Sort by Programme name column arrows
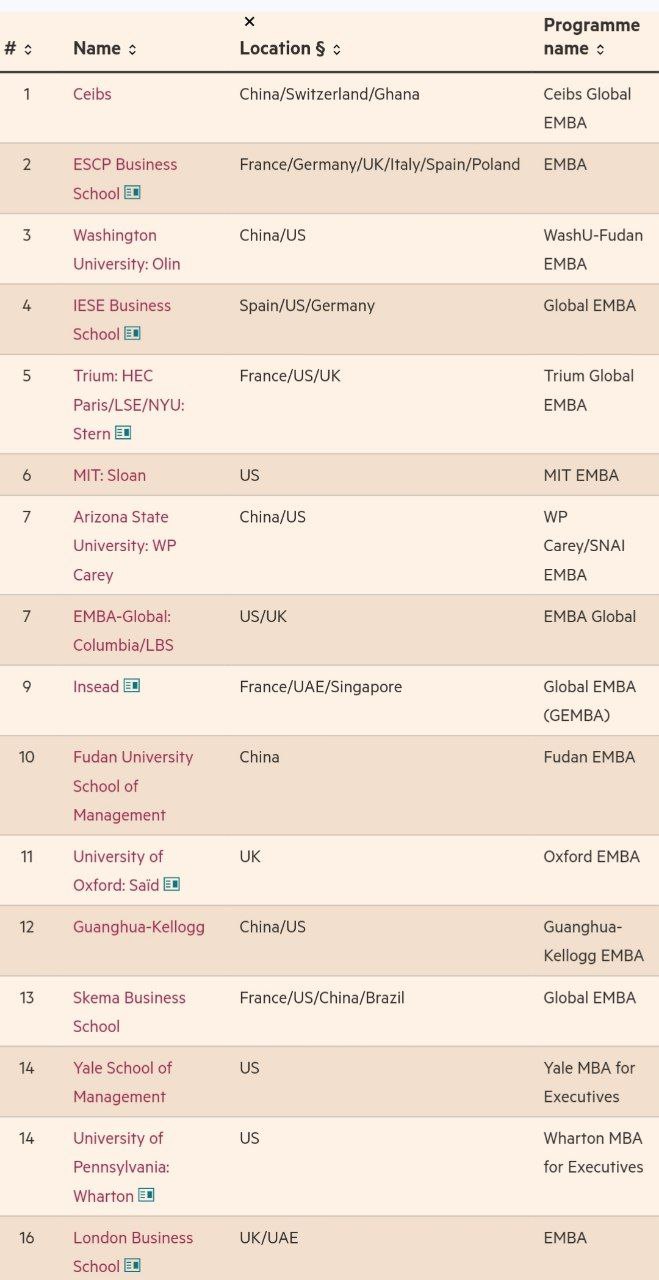659x1280 pixels. click(600, 49)
